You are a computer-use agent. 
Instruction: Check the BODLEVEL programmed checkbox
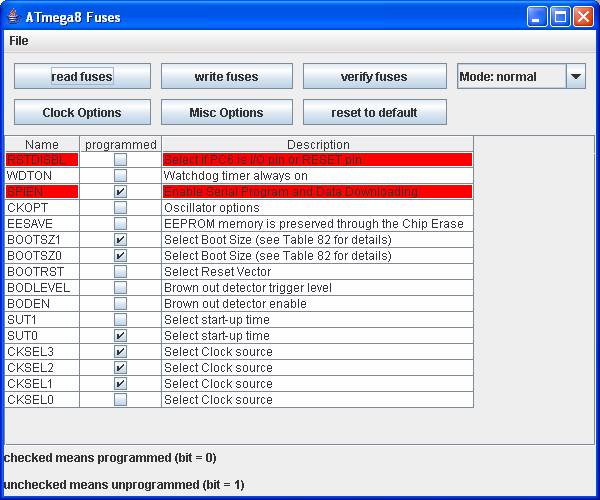point(120,288)
